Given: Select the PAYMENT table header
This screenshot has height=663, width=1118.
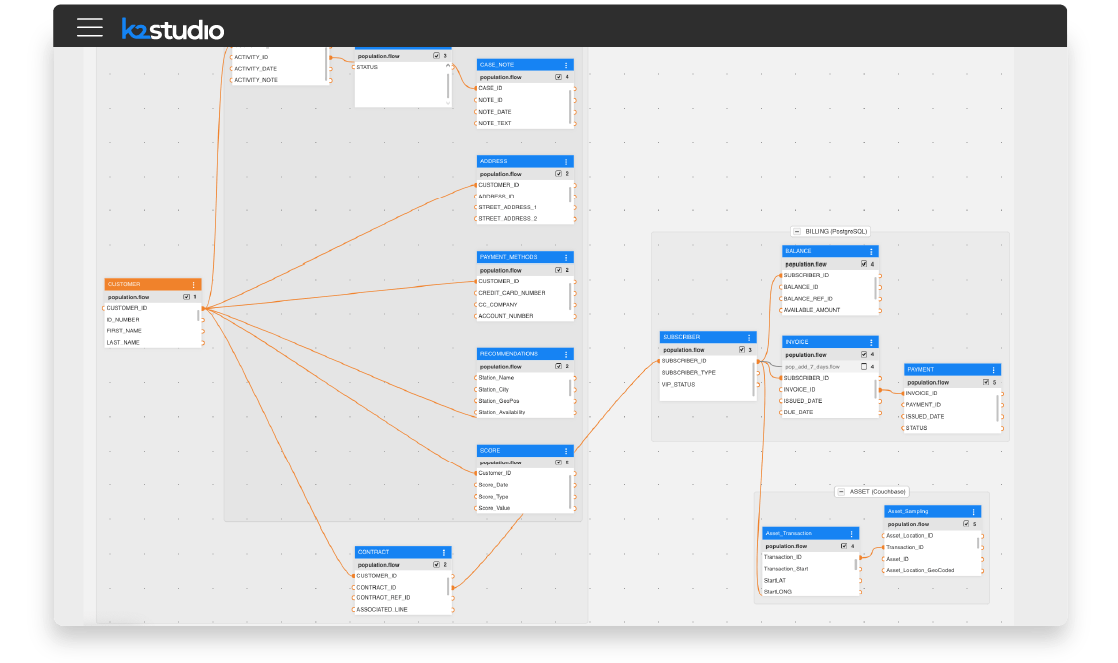Looking at the screenshot, I should [953, 370].
